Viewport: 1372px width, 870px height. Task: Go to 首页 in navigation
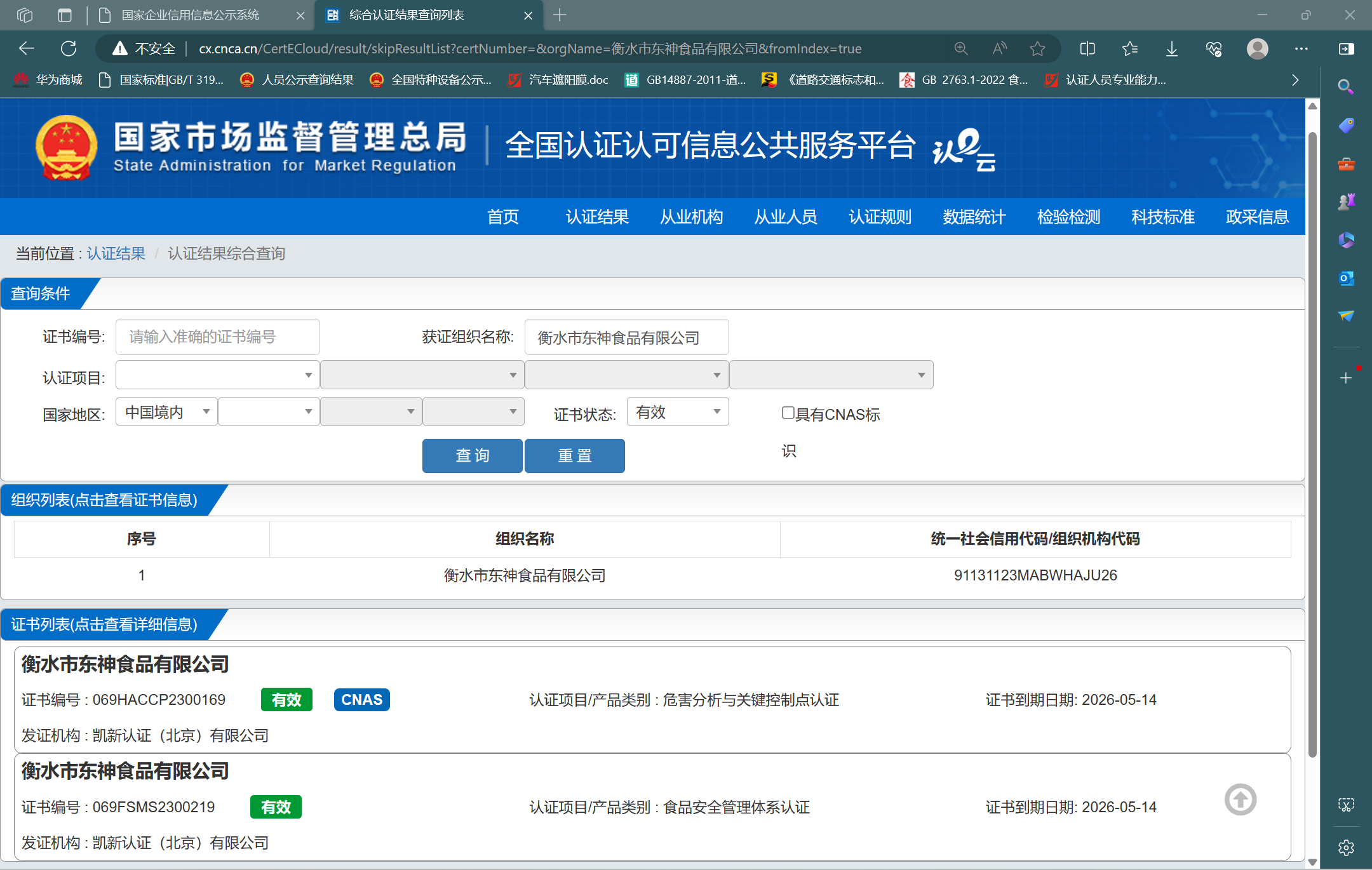pos(503,217)
